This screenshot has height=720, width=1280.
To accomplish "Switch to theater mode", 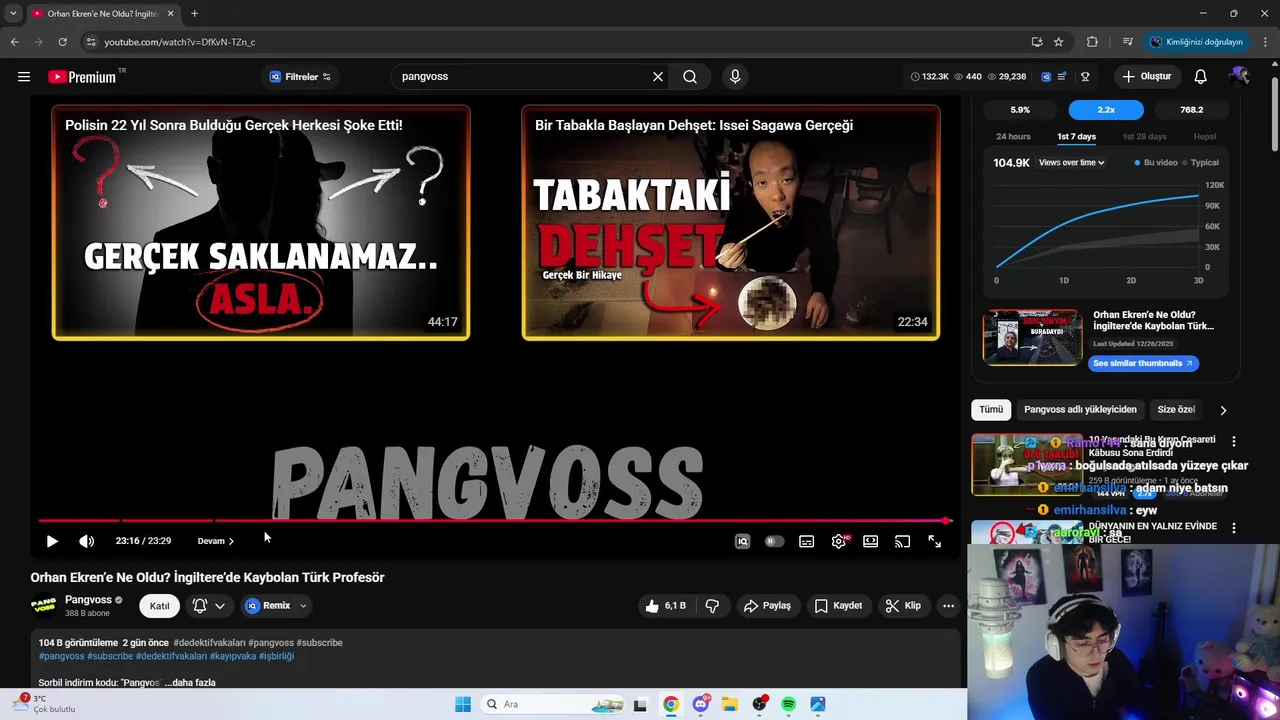I will click(871, 541).
